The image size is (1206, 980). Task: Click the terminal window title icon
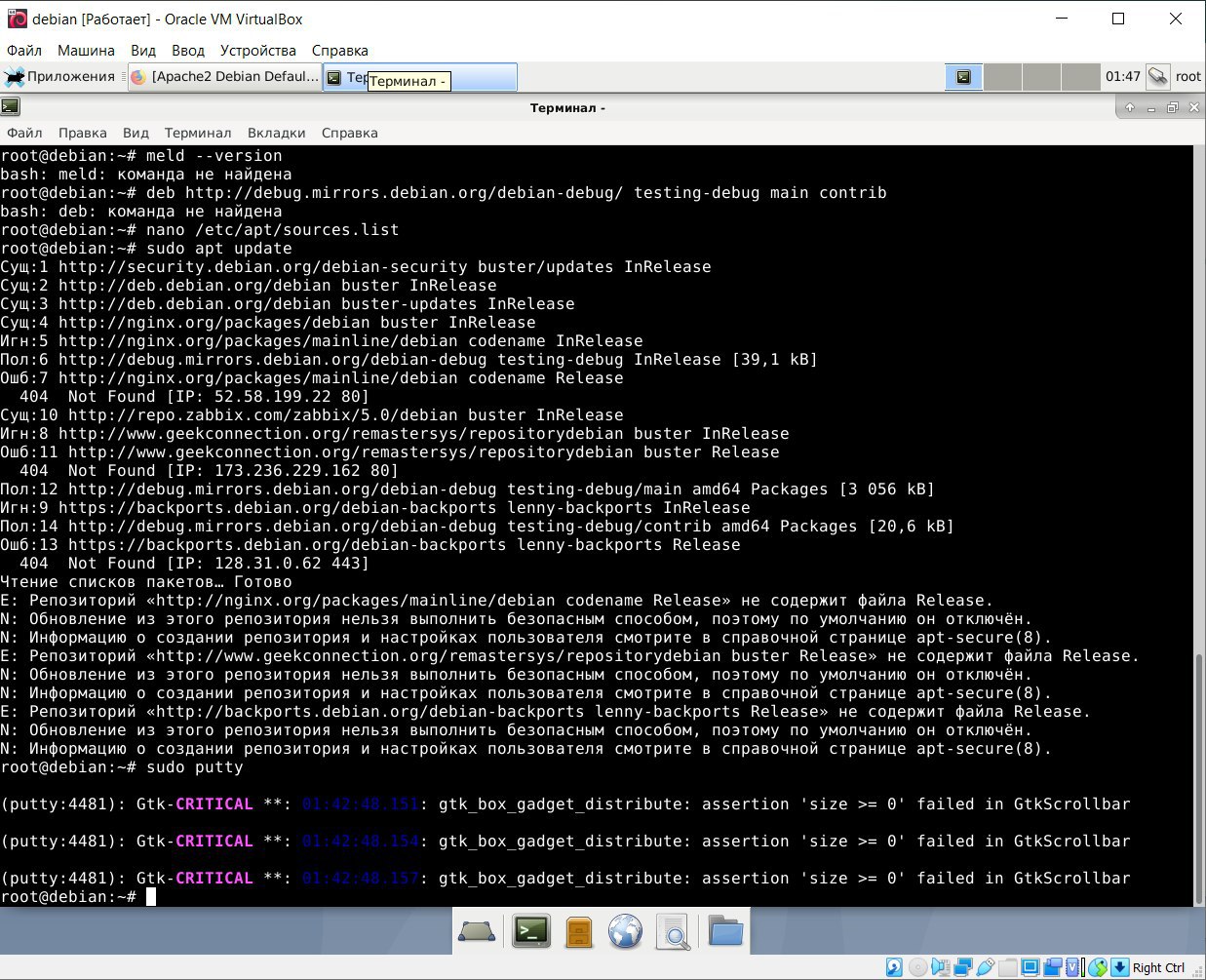10,107
